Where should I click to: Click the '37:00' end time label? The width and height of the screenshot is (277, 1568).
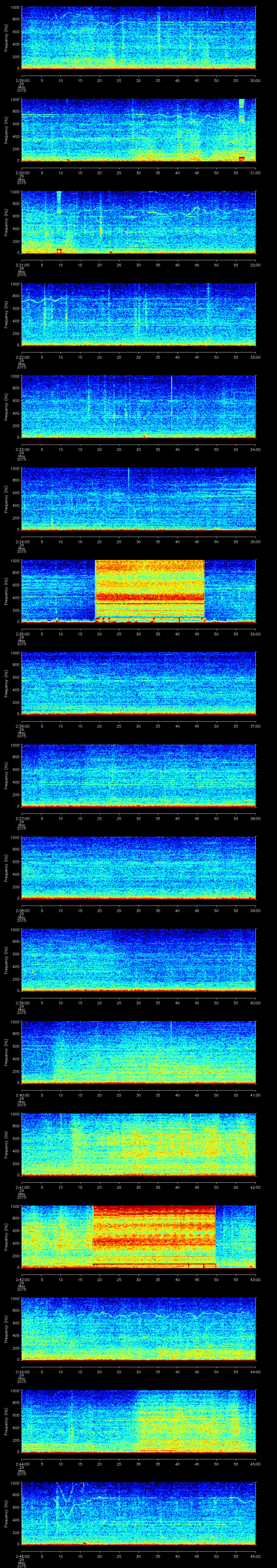pos(256,726)
